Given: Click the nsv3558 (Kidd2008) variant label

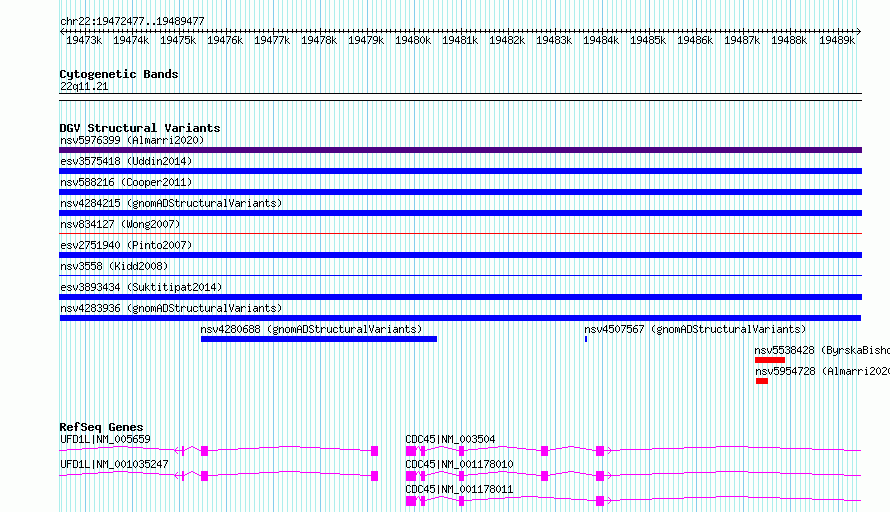Looking at the screenshot, I should (114, 266).
